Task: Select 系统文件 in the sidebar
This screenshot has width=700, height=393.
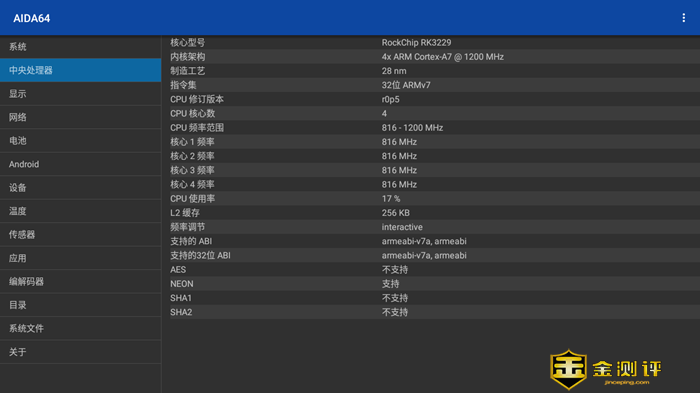Action: click(80, 328)
